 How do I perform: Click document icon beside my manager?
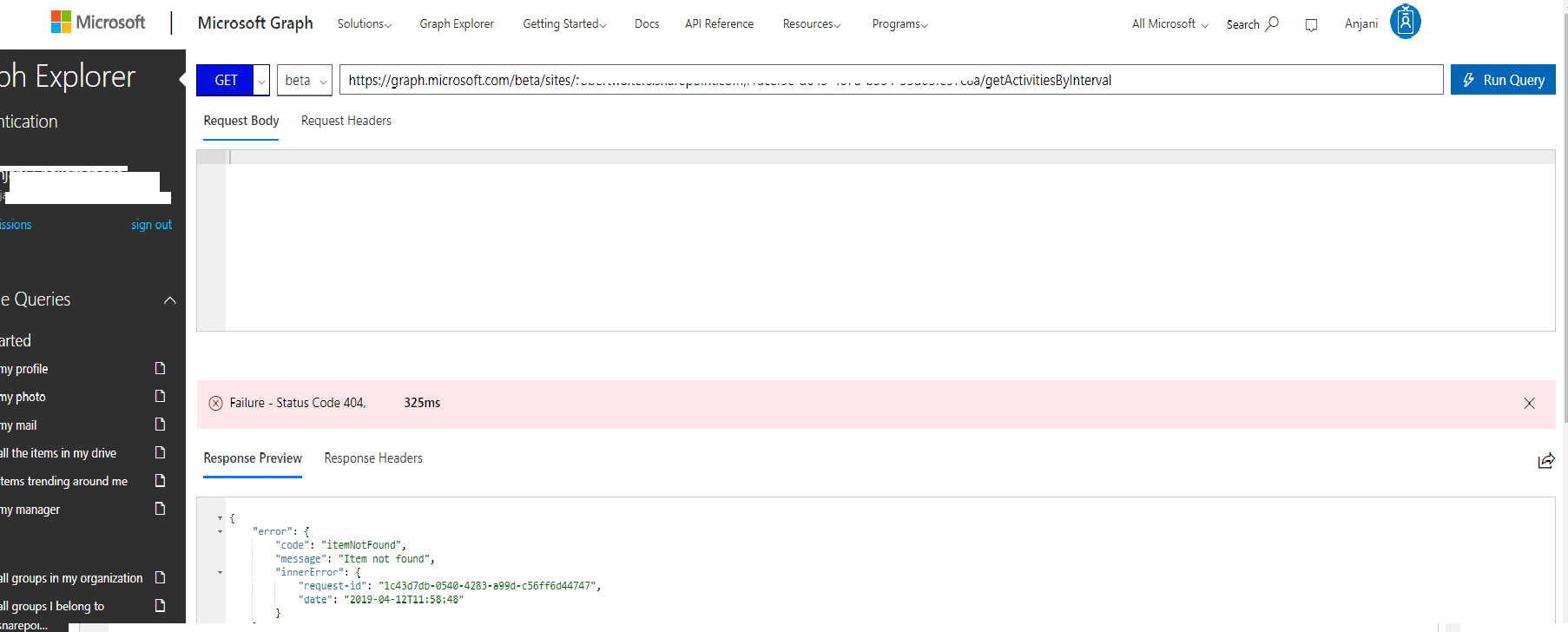160,509
